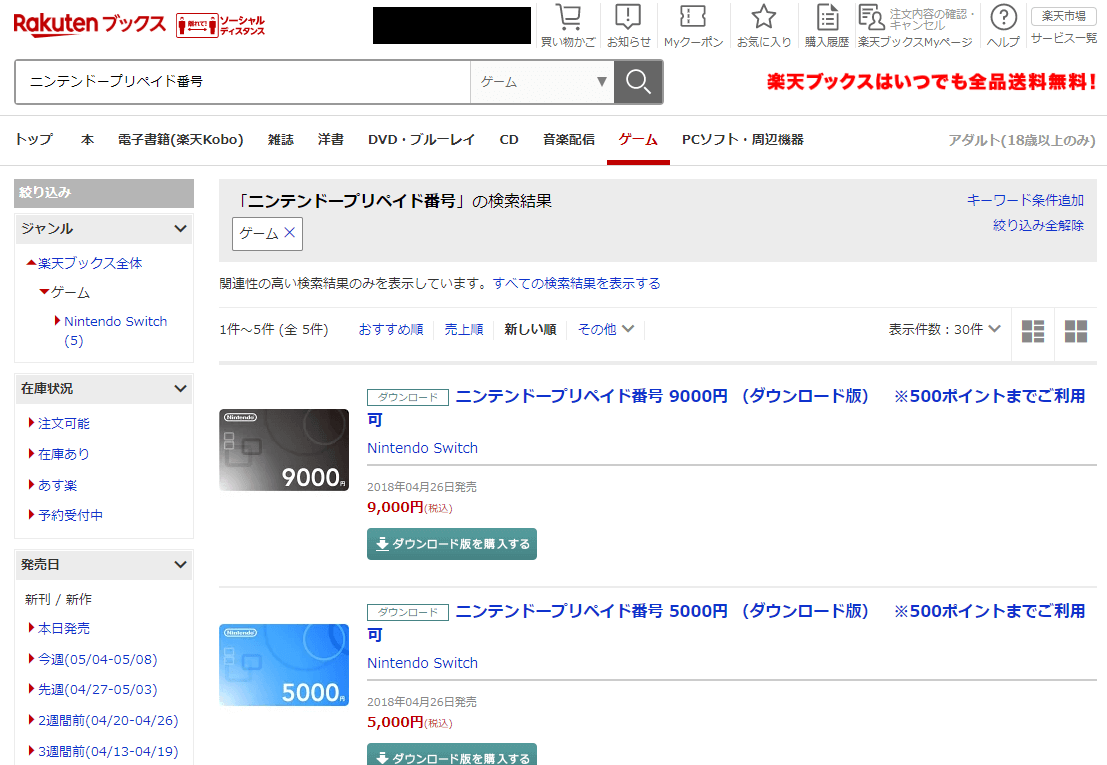Open the purchase history icon (購入履歴)
Screen dimensions: 1107x765
[827, 26]
